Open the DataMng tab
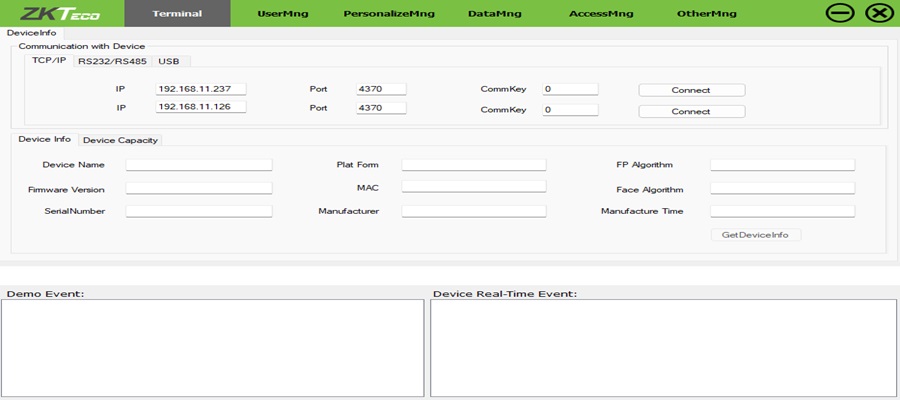The image size is (900, 400). point(493,14)
